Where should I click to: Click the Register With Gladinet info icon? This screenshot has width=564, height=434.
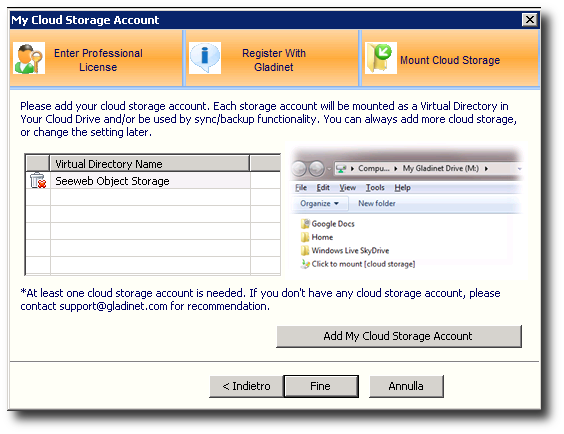(x=205, y=58)
